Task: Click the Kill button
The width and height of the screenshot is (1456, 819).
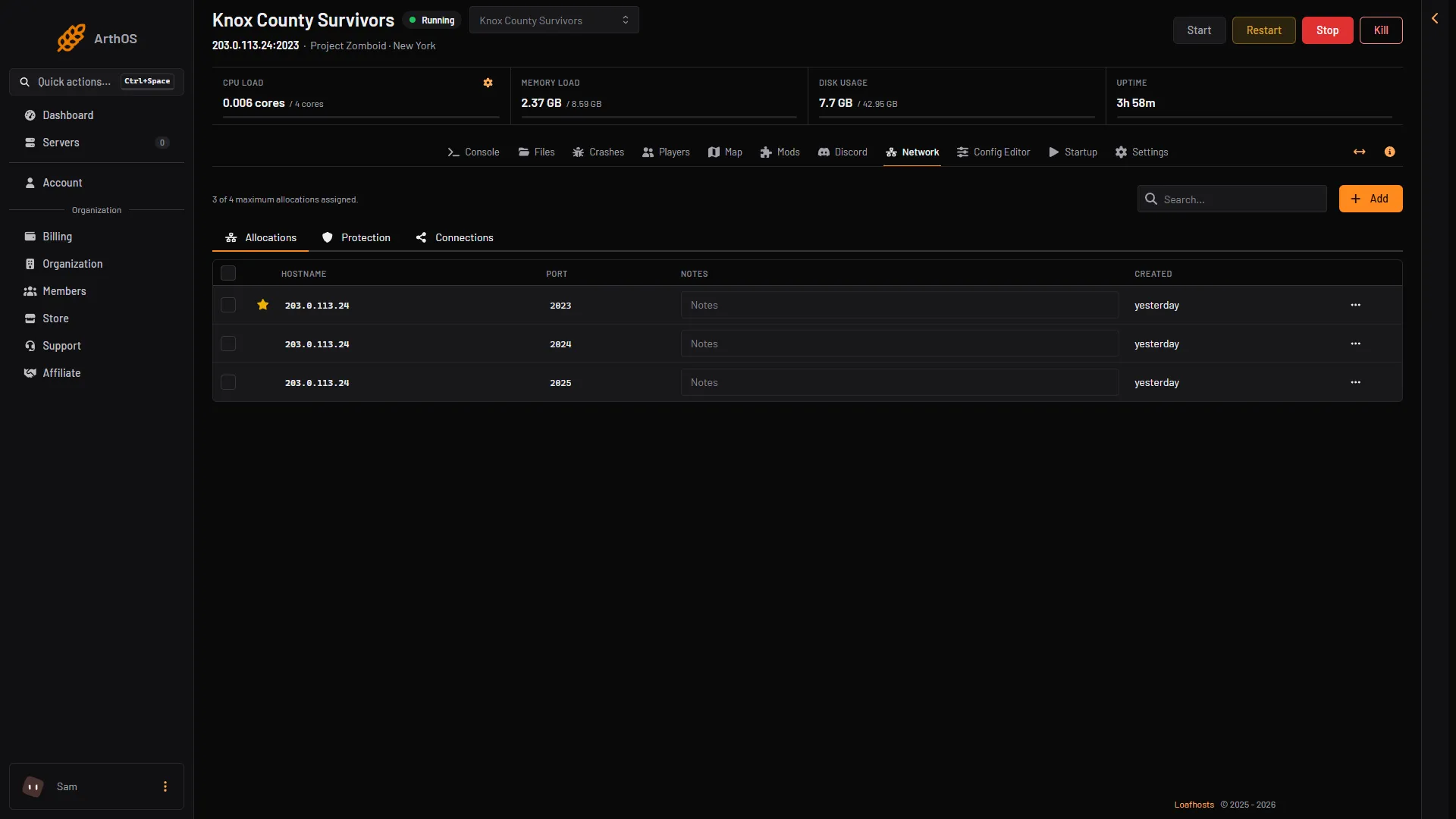Action: click(x=1381, y=30)
